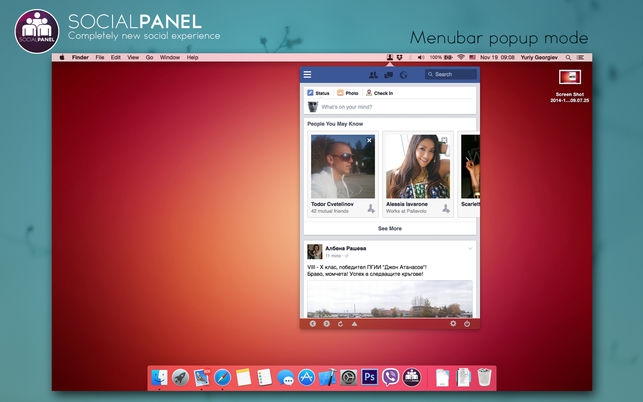Open the Trash in the Dock
Screen dimensions: 643x402
pyautogui.click(x=484, y=377)
